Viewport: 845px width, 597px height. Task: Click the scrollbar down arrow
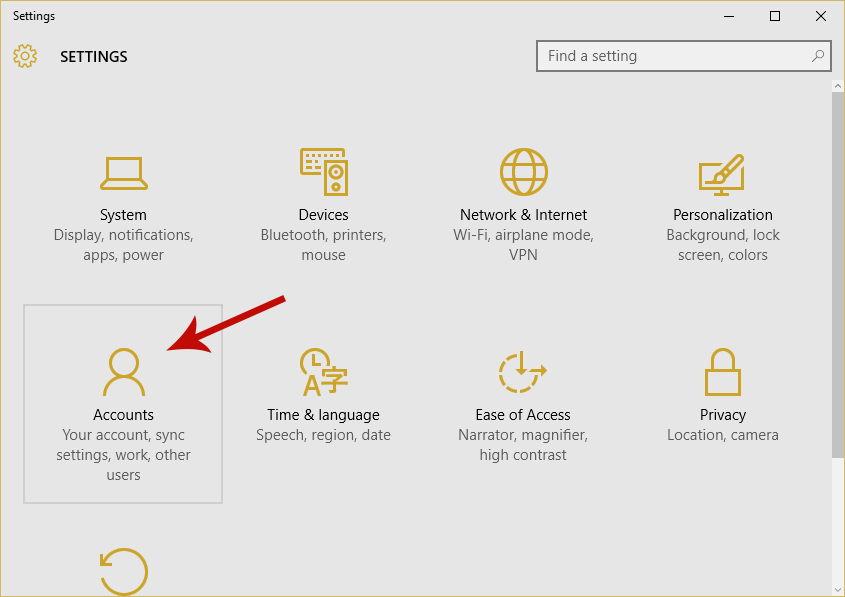838,589
